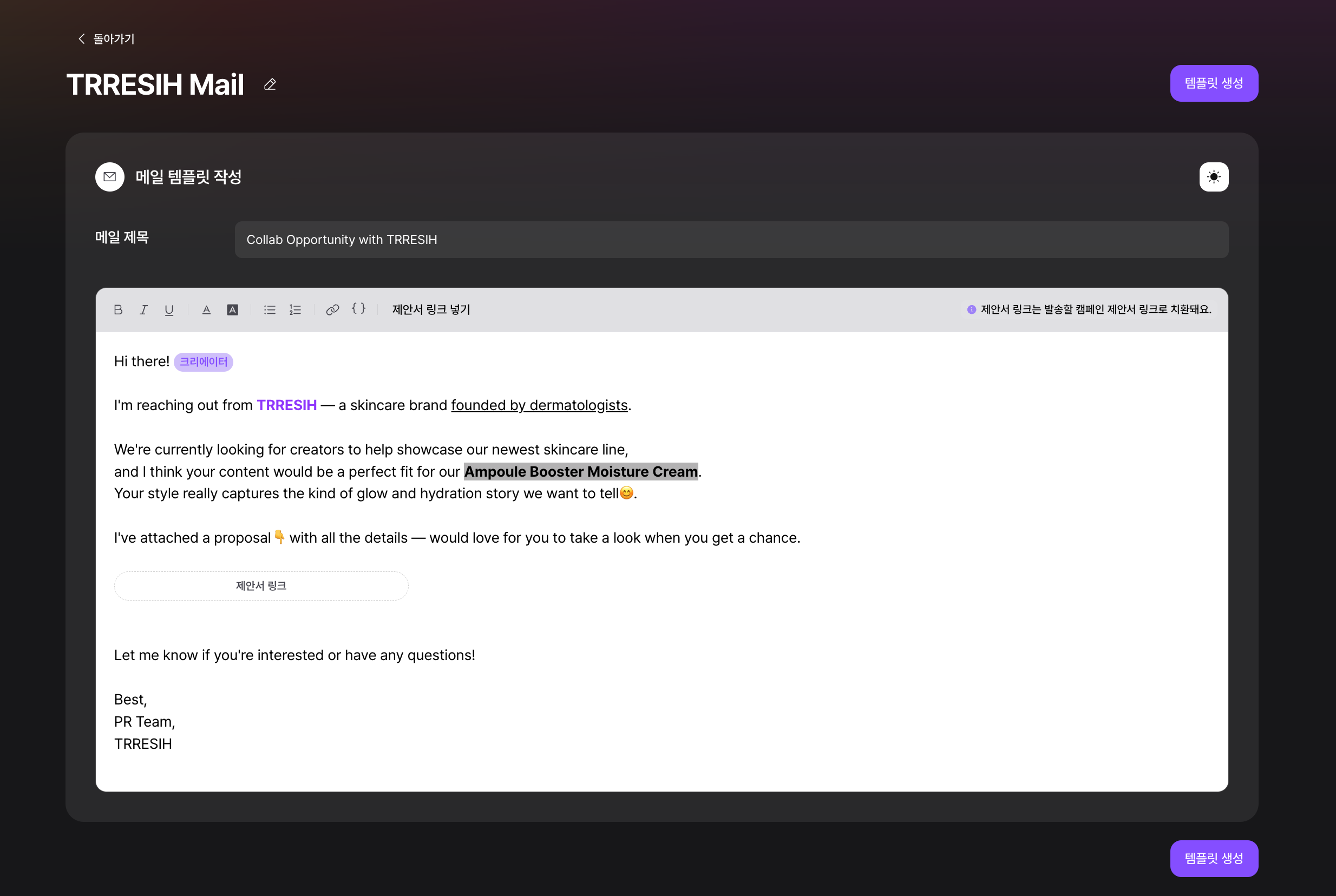Viewport: 1336px width, 896px height.
Task: Select the 크리에이터 variable chip
Action: [x=203, y=362]
